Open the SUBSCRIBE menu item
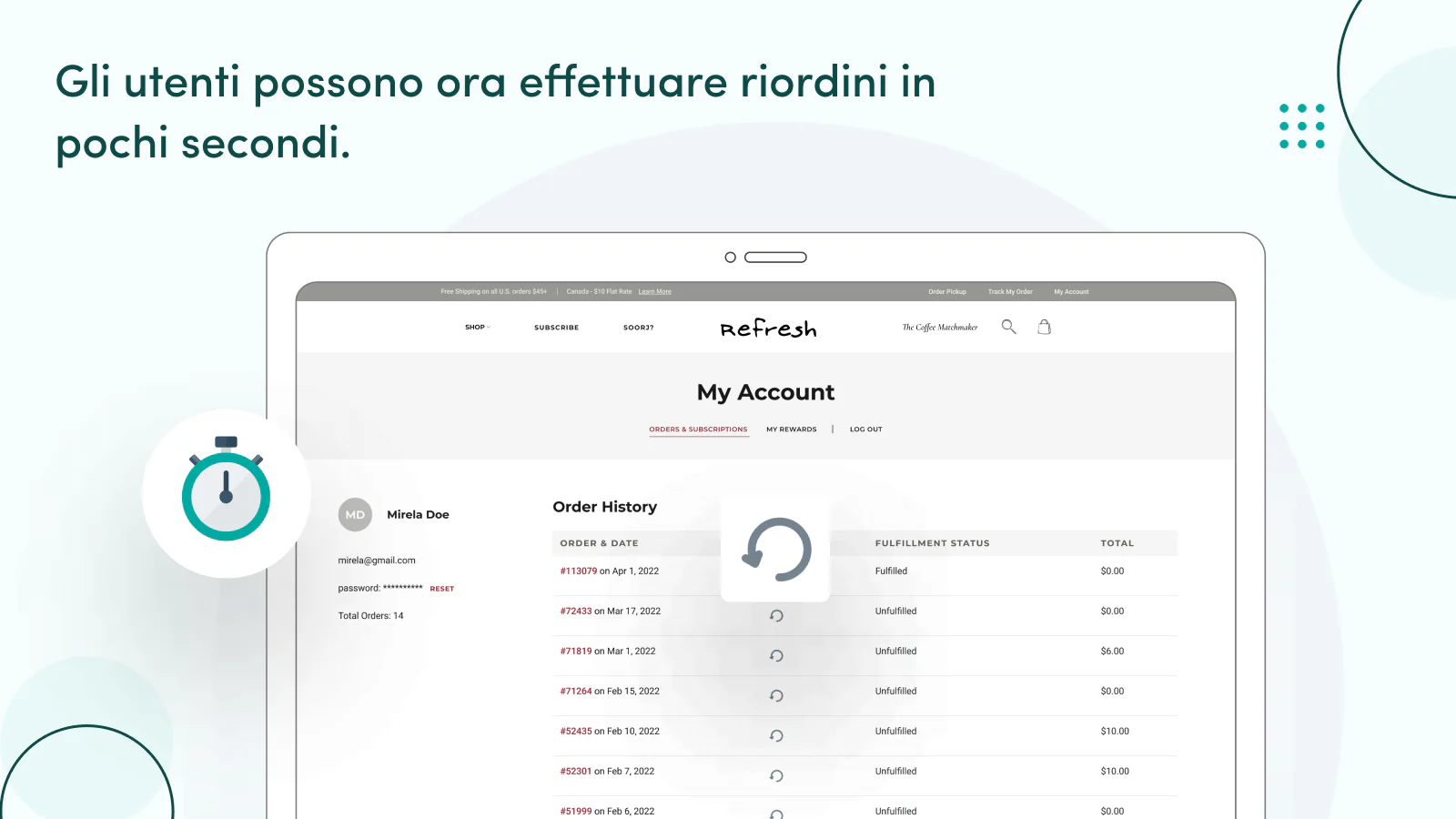1456x819 pixels. tap(556, 328)
